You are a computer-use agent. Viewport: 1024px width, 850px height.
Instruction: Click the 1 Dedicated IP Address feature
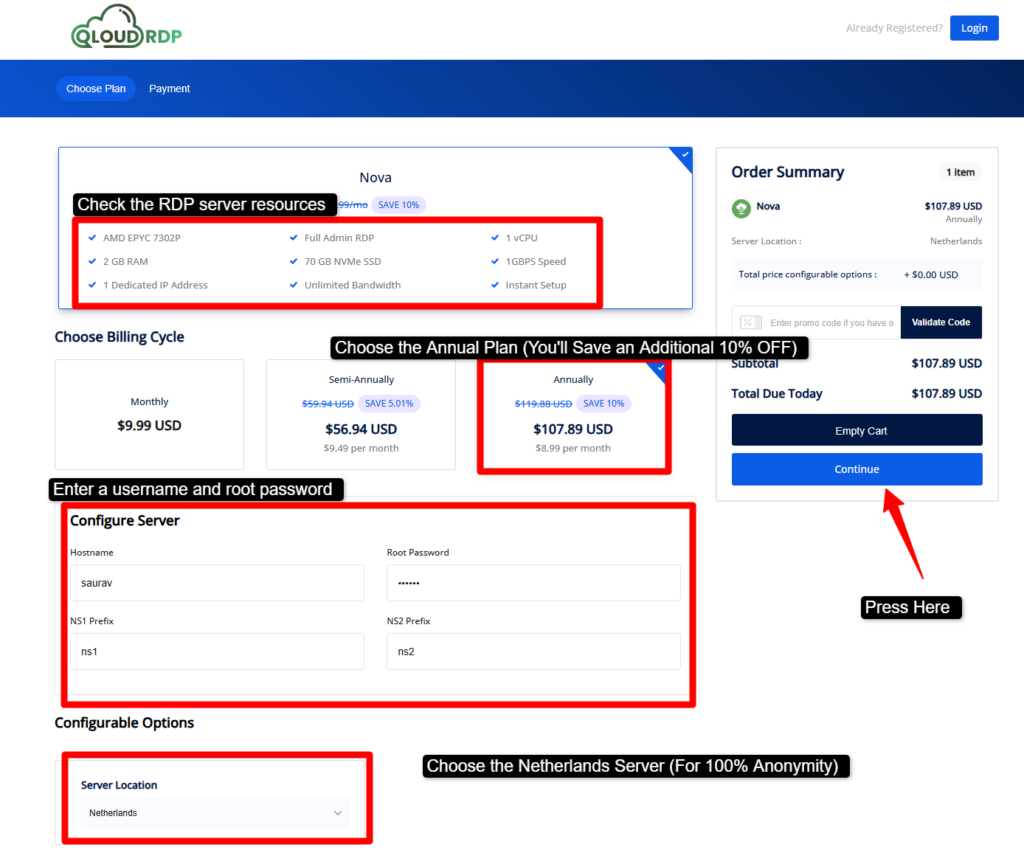coord(155,285)
